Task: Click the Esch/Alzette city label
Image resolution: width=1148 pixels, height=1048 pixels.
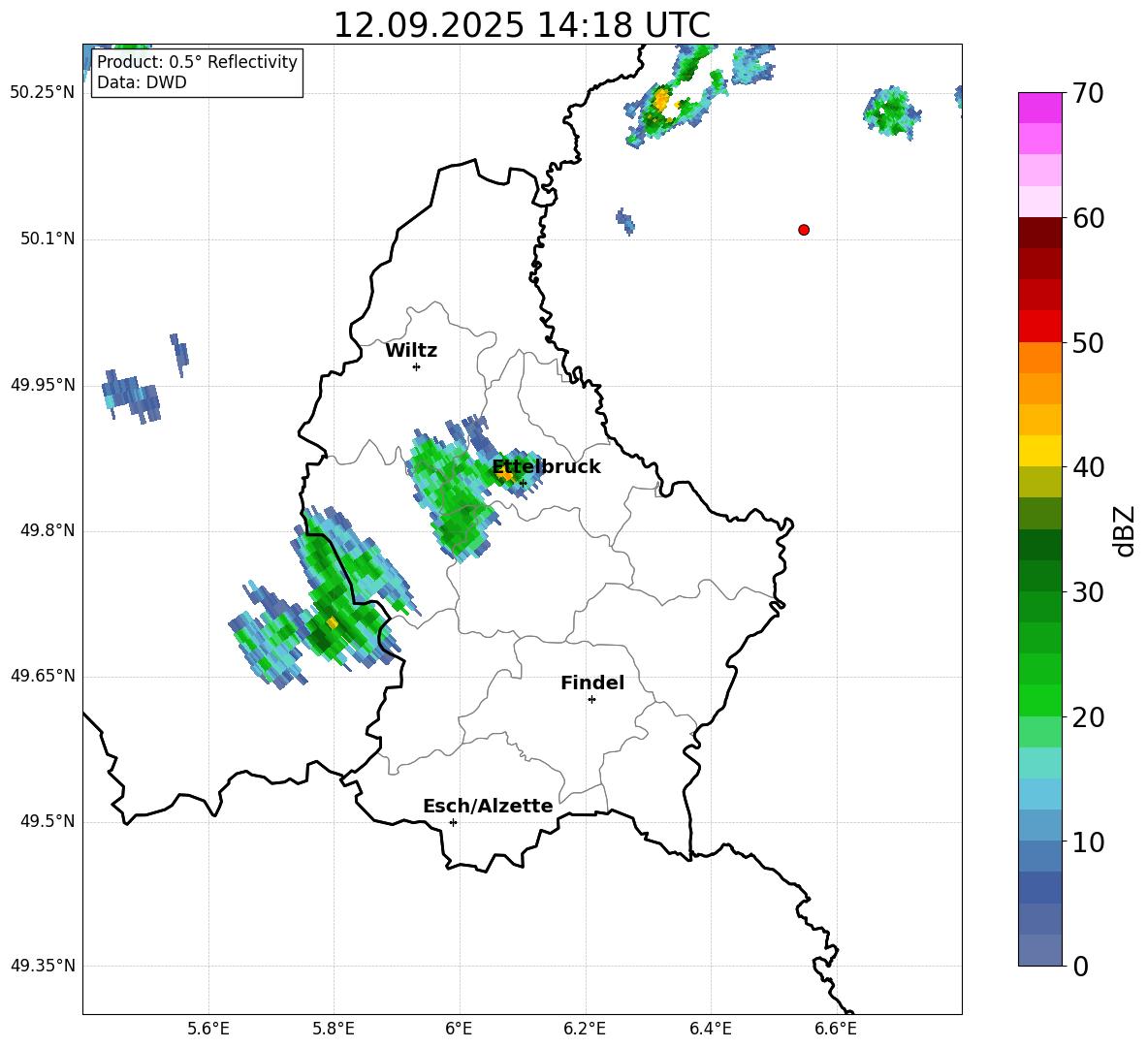Action: pos(488,806)
